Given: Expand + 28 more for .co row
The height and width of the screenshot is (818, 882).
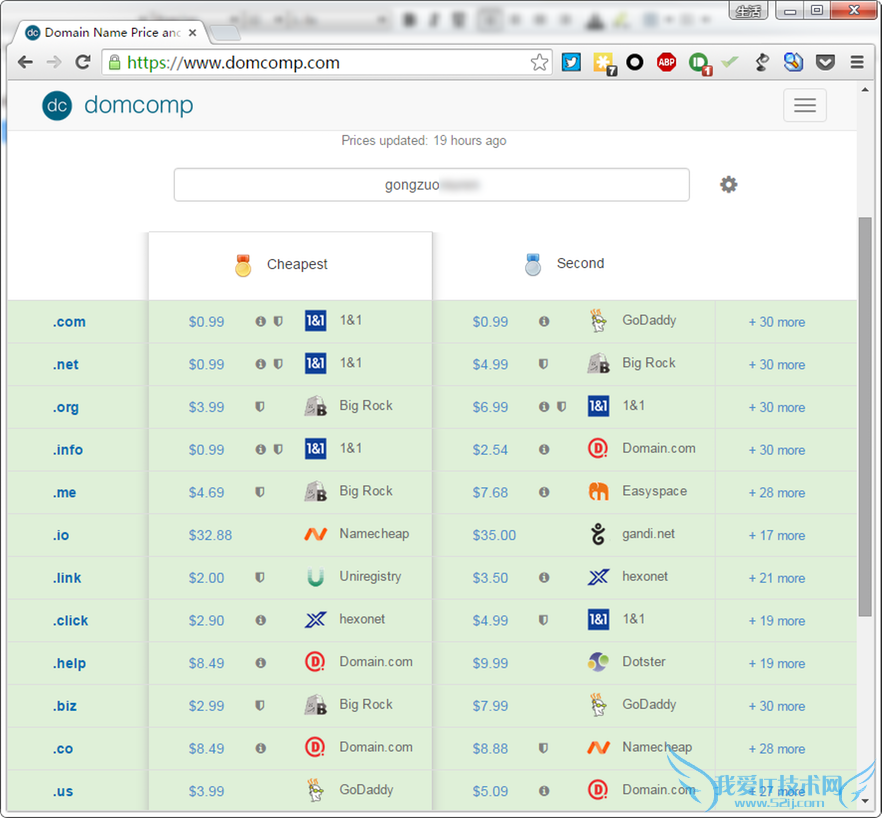Looking at the screenshot, I should coord(776,749).
